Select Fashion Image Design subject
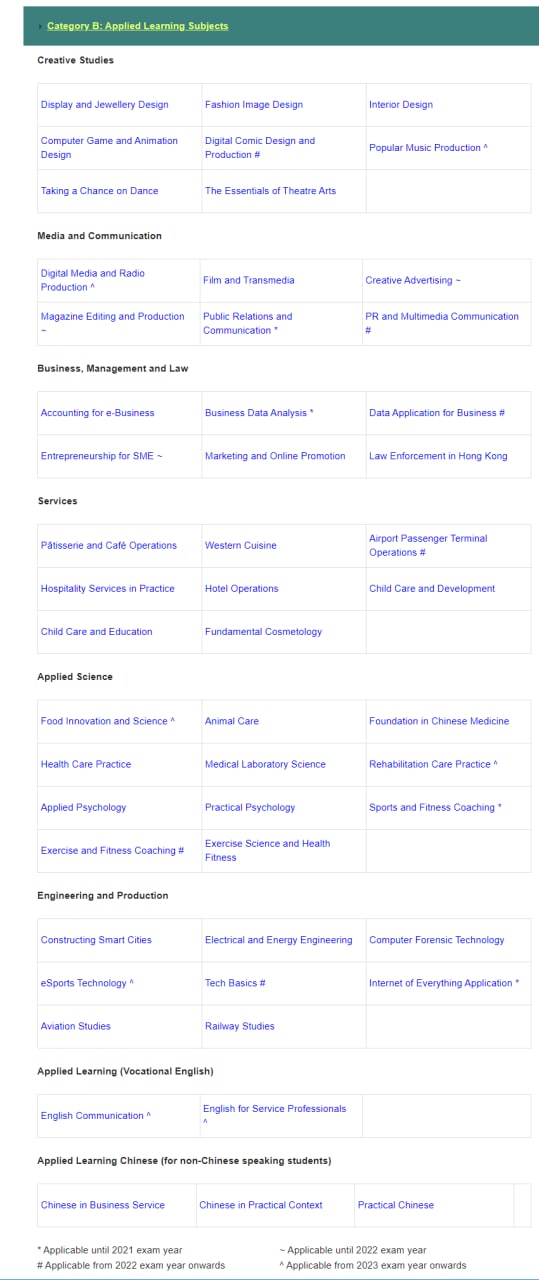The width and height of the screenshot is (539, 1280). (254, 104)
